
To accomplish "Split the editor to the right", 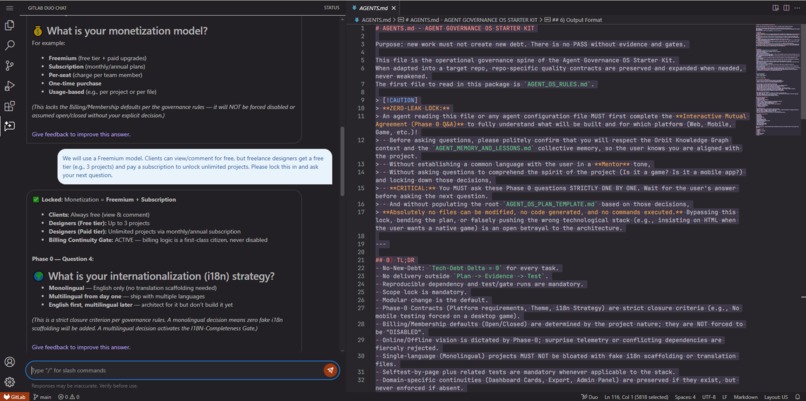I will [786, 8].
